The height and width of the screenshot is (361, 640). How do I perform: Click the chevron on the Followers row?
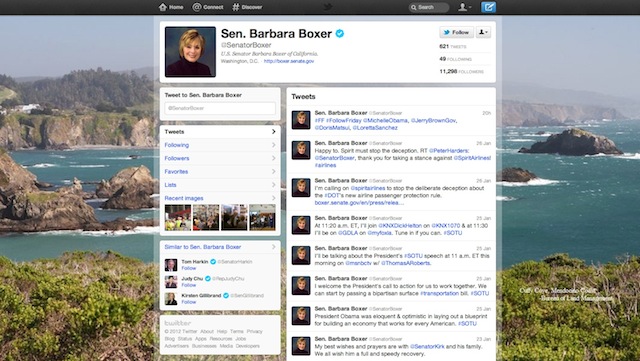tap(273, 158)
